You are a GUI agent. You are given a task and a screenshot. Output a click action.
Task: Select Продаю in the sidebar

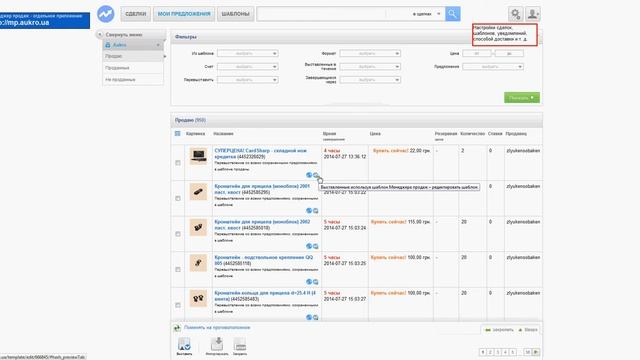click(133, 56)
